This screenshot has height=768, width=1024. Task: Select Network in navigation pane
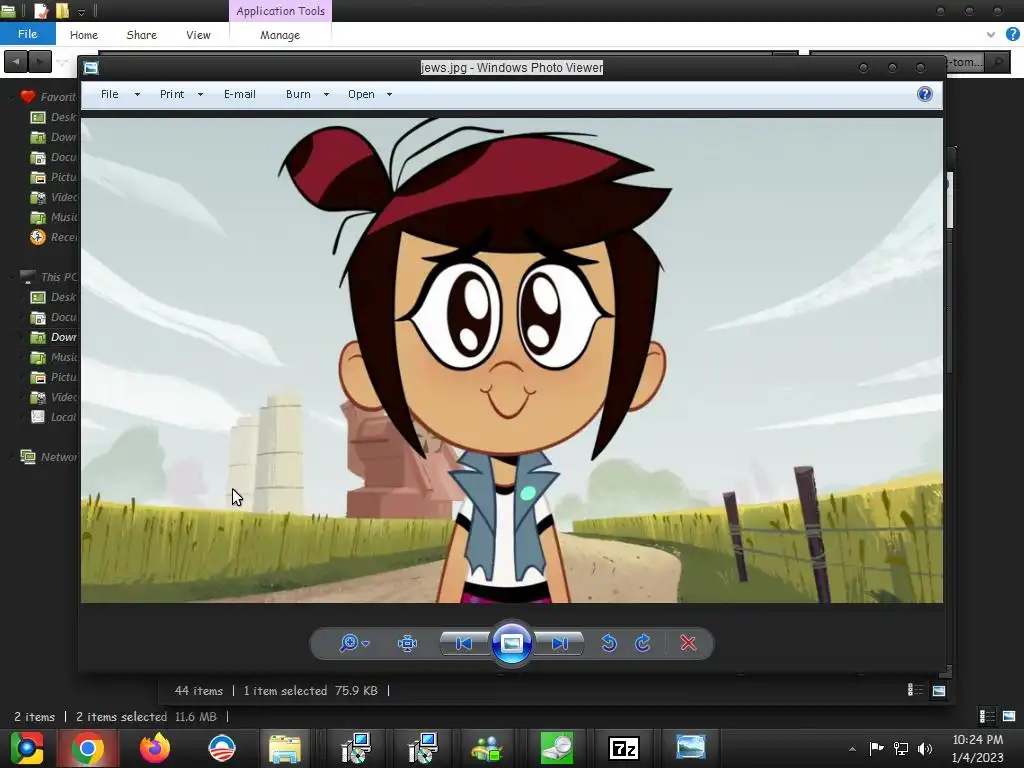click(x=50, y=456)
